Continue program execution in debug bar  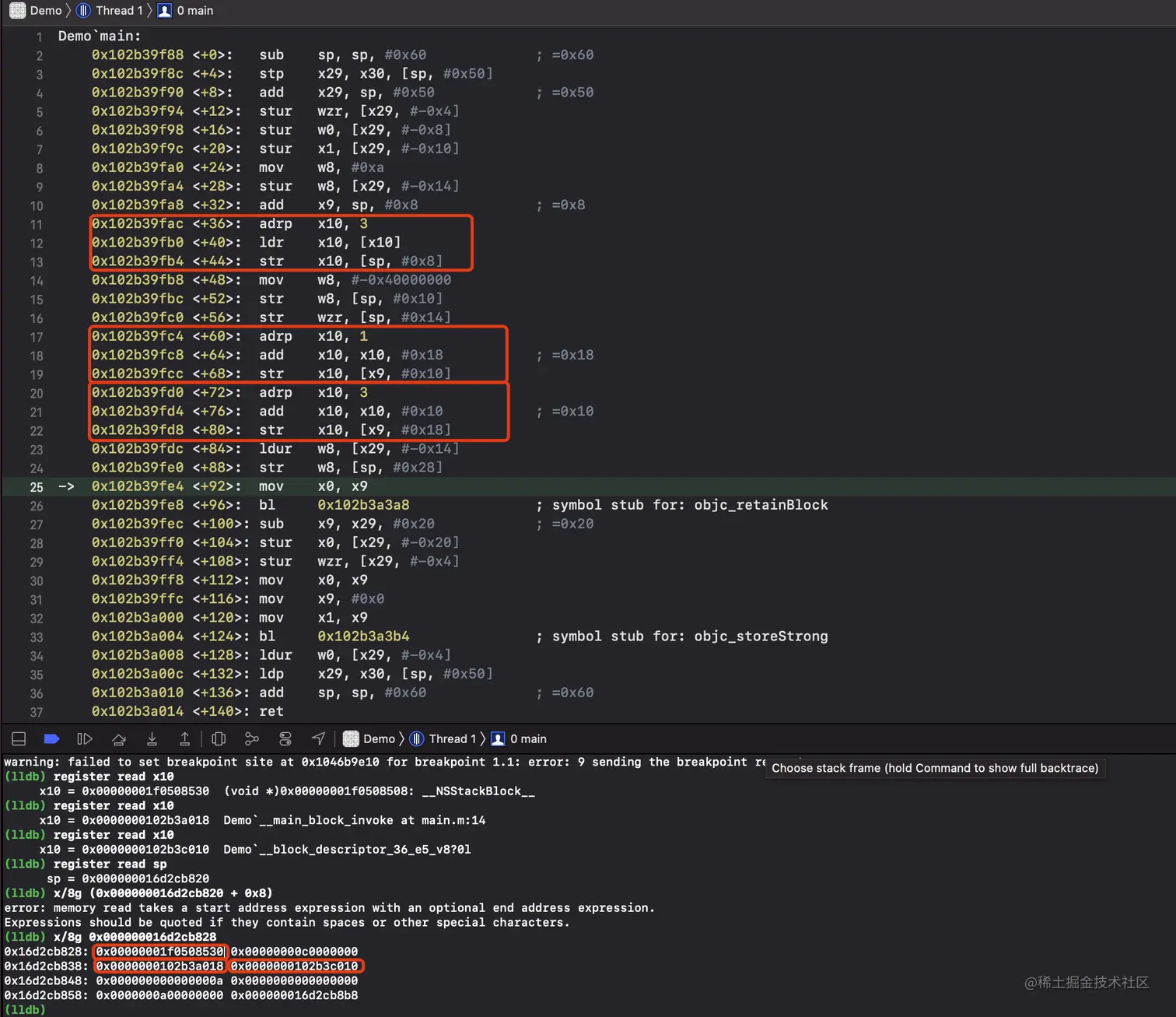pos(85,738)
